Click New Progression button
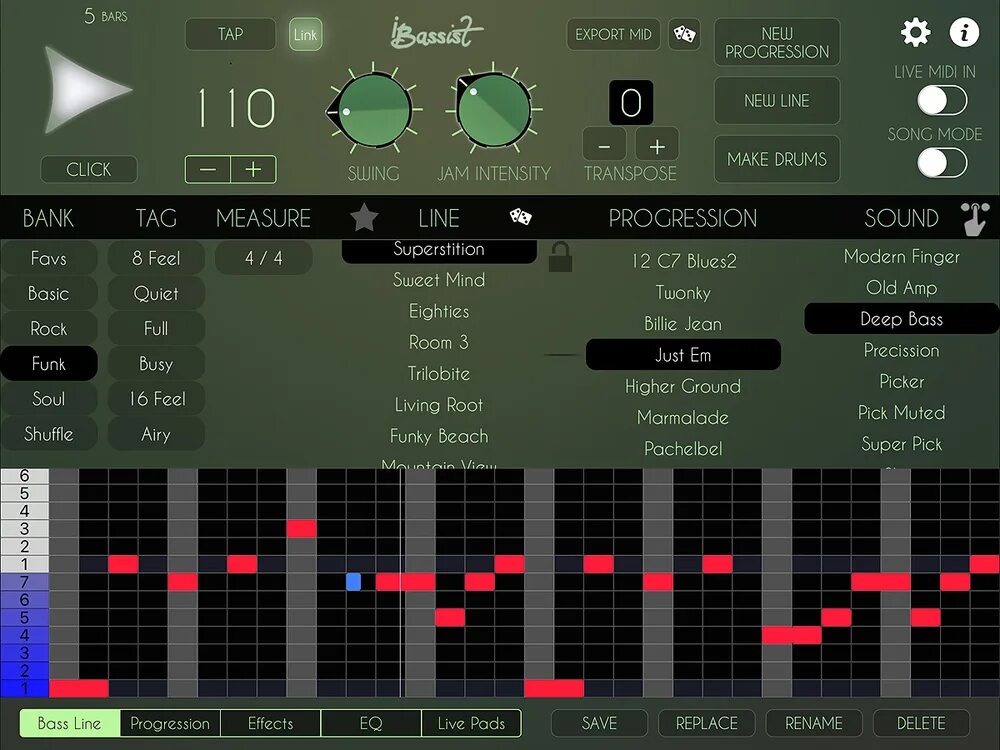The image size is (1000, 750). [777, 42]
